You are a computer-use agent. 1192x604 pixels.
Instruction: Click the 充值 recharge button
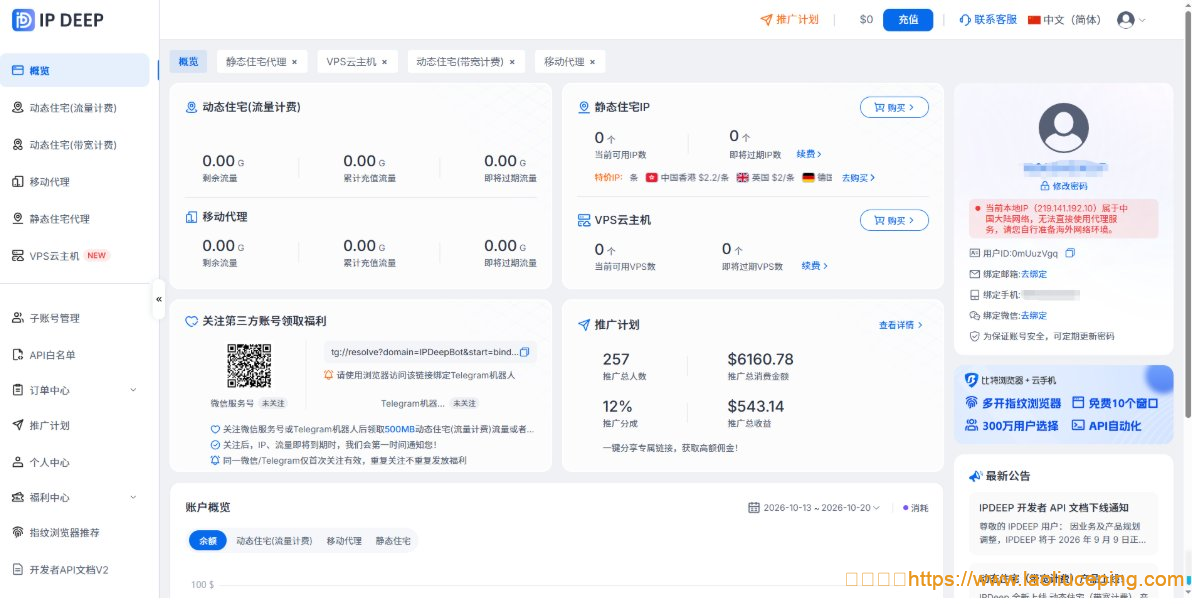pyautogui.click(x=908, y=20)
